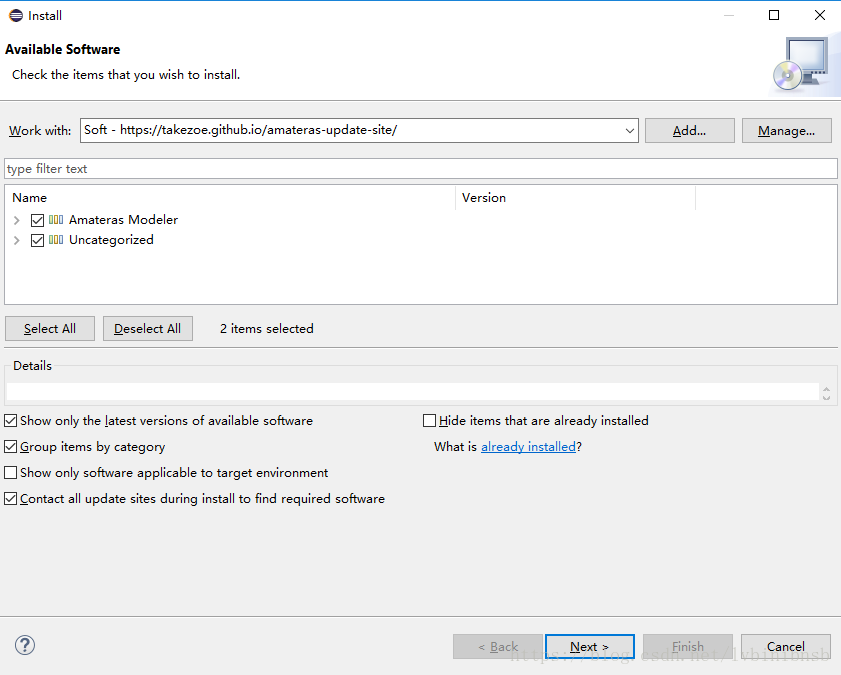Toggle Contact all update sites during install

pos(11,499)
